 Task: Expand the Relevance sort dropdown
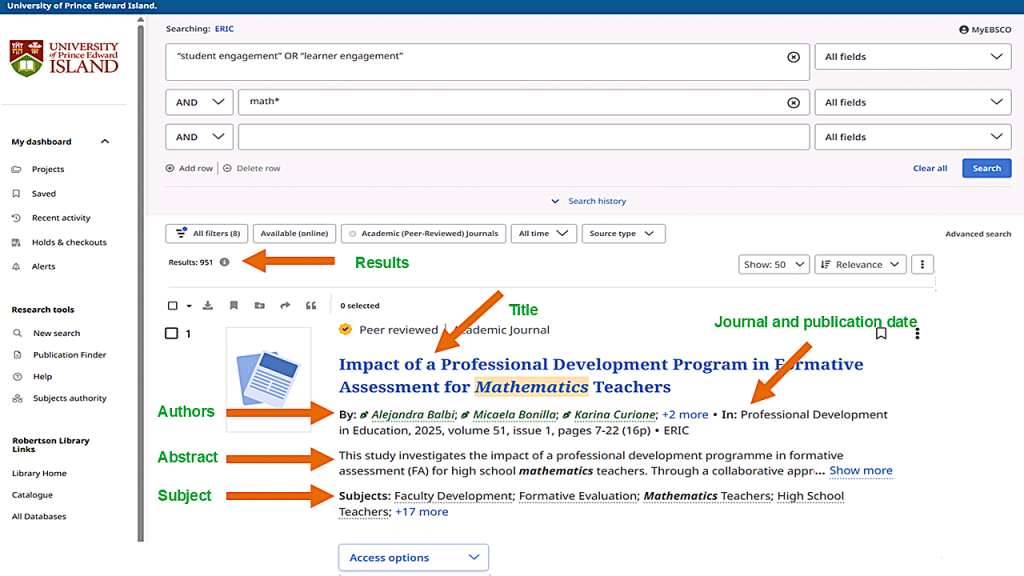pyautogui.click(x=860, y=265)
